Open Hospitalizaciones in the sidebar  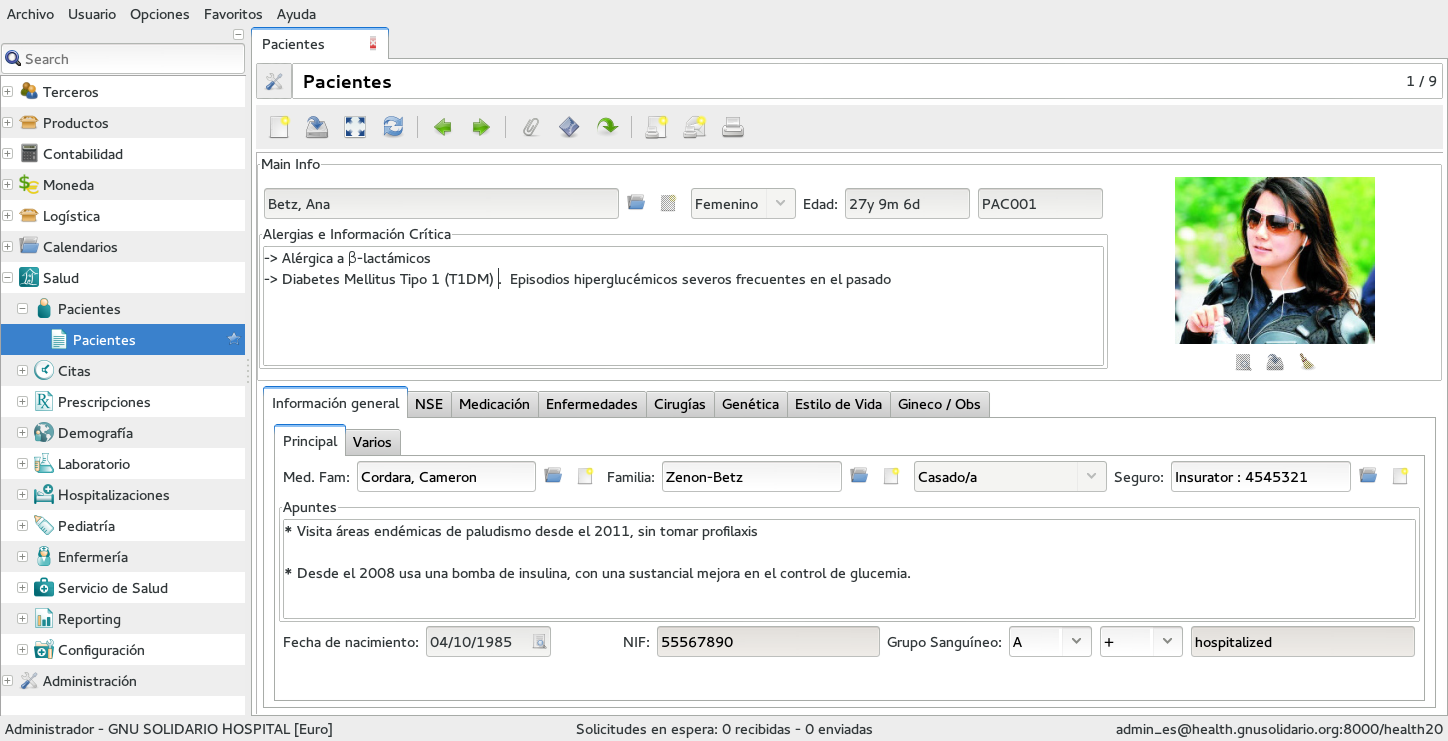(113, 495)
